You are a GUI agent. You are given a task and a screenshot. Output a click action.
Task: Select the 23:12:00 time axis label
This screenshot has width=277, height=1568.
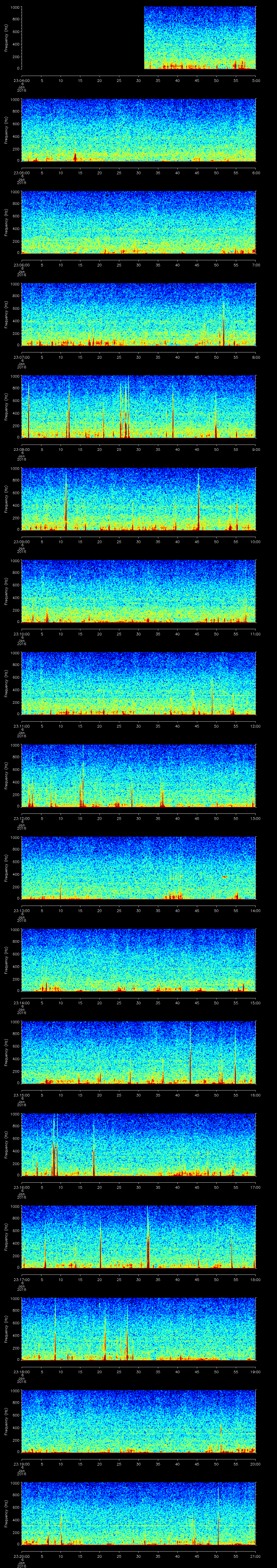(21, 818)
